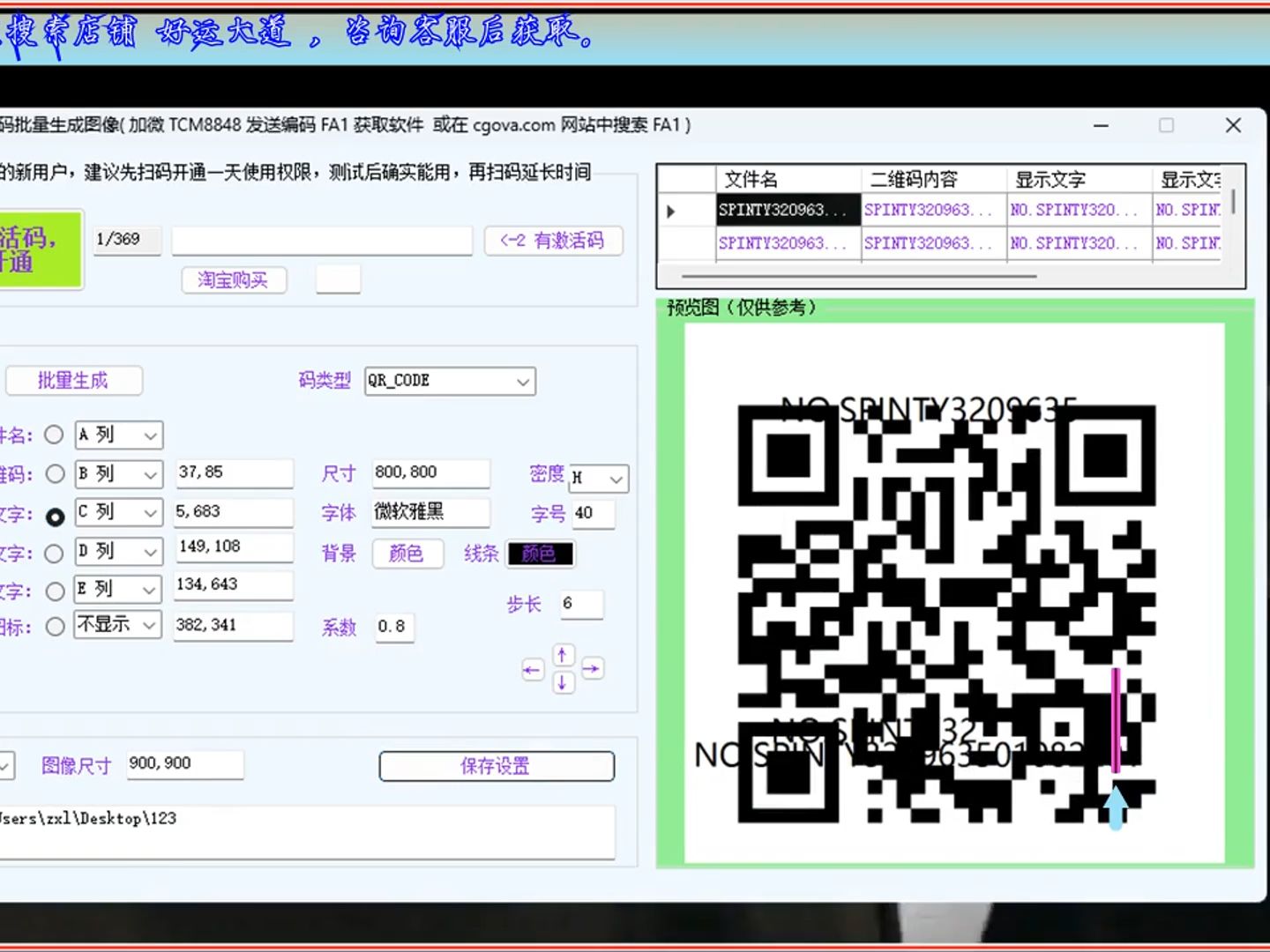Select second row 二维码内容 SPINTY320963 cell
1270x952 pixels.
tap(934, 243)
